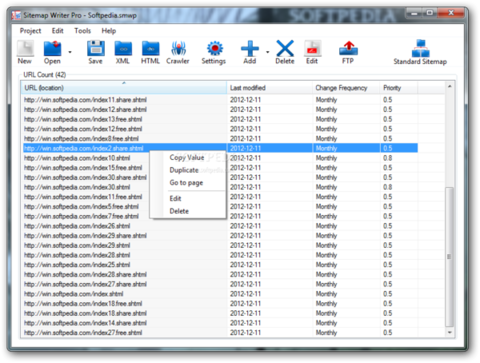Open the Project menu
The width and height of the screenshot is (480, 363).
[30, 31]
